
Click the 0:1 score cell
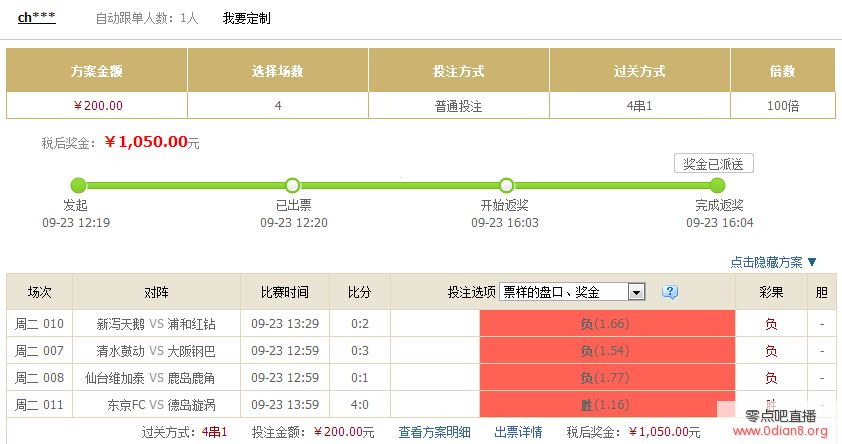(x=360, y=377)
